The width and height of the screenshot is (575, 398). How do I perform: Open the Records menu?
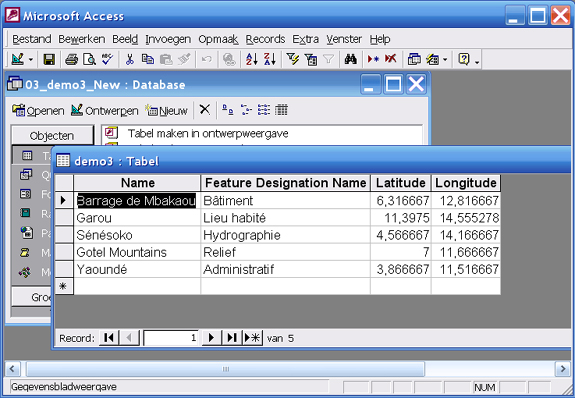(265, 39)
